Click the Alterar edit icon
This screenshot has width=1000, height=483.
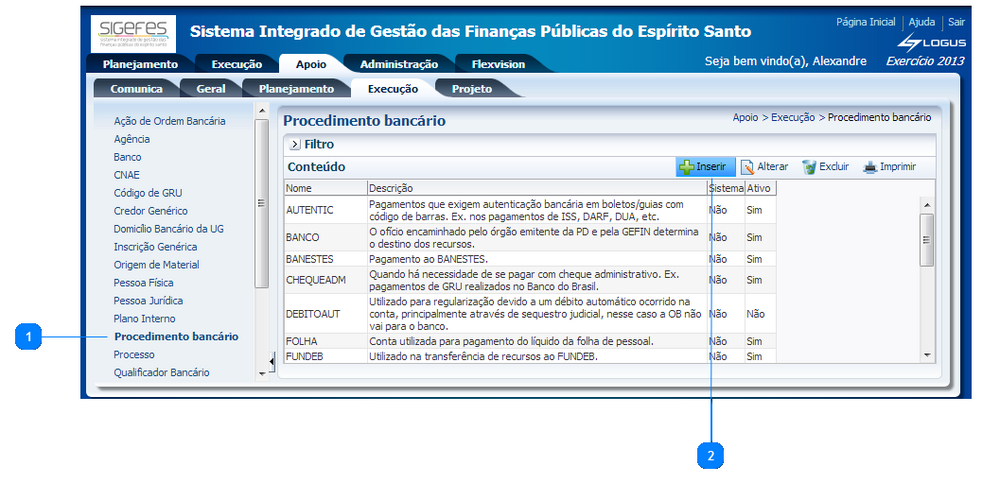point(747,167)
